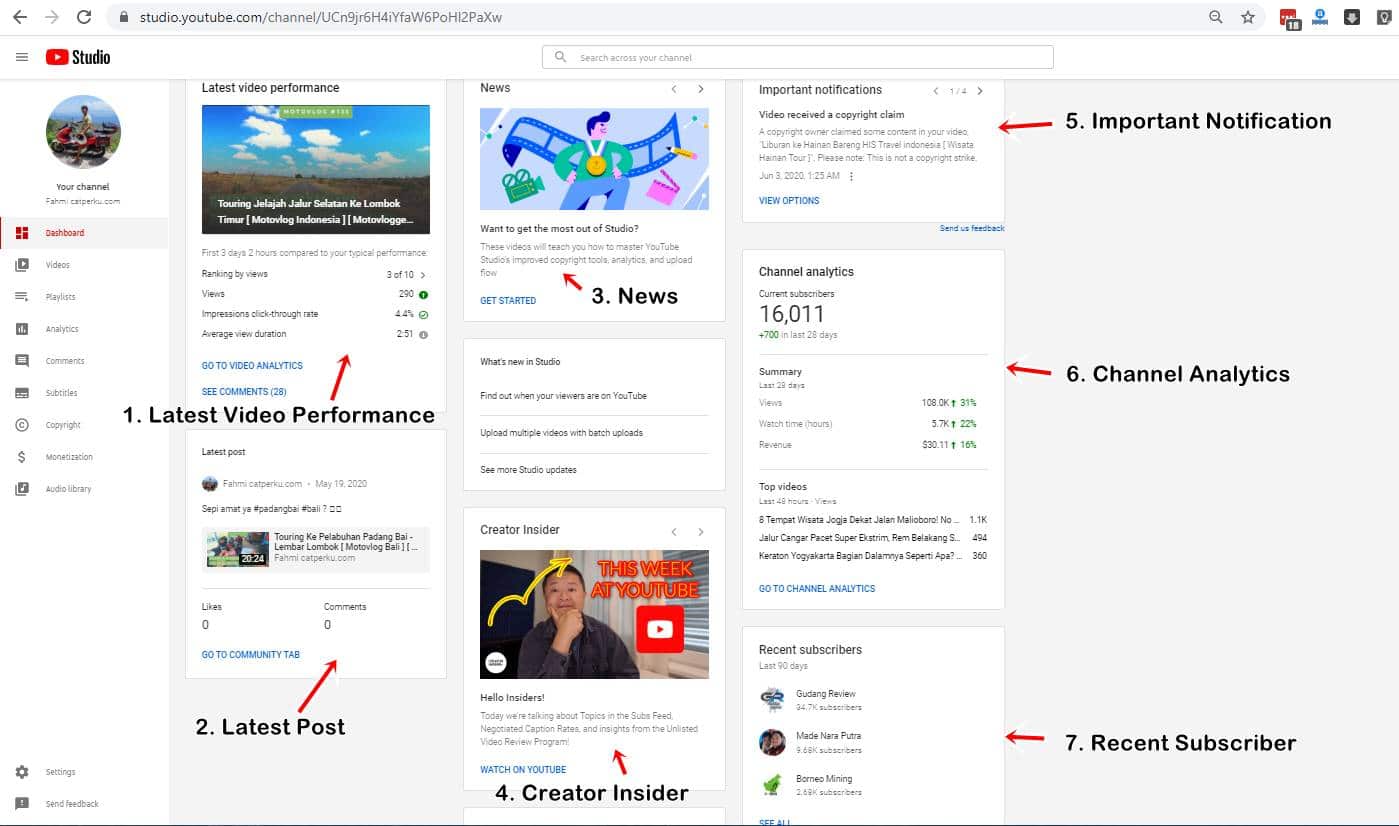This screenshot has width=1399, height=826.
Task: Open SEE COMMENTS (28) link
Action: tap(244, 392)
